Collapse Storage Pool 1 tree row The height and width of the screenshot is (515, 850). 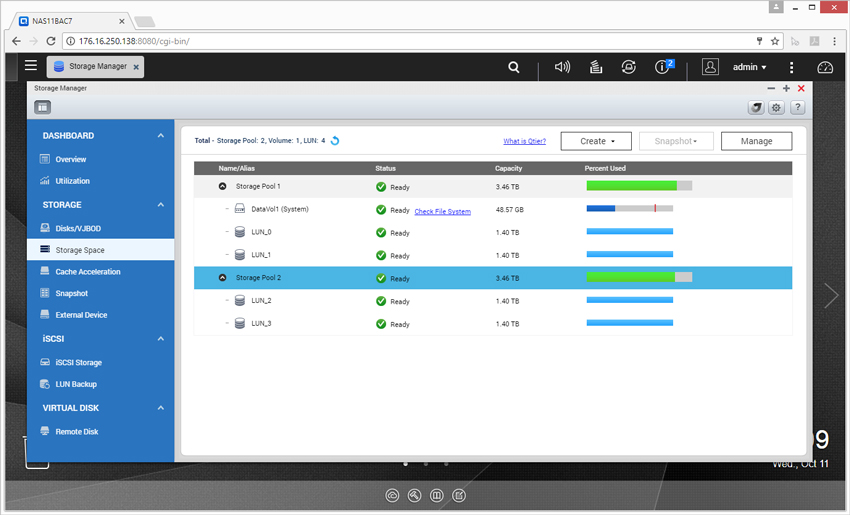222,186
